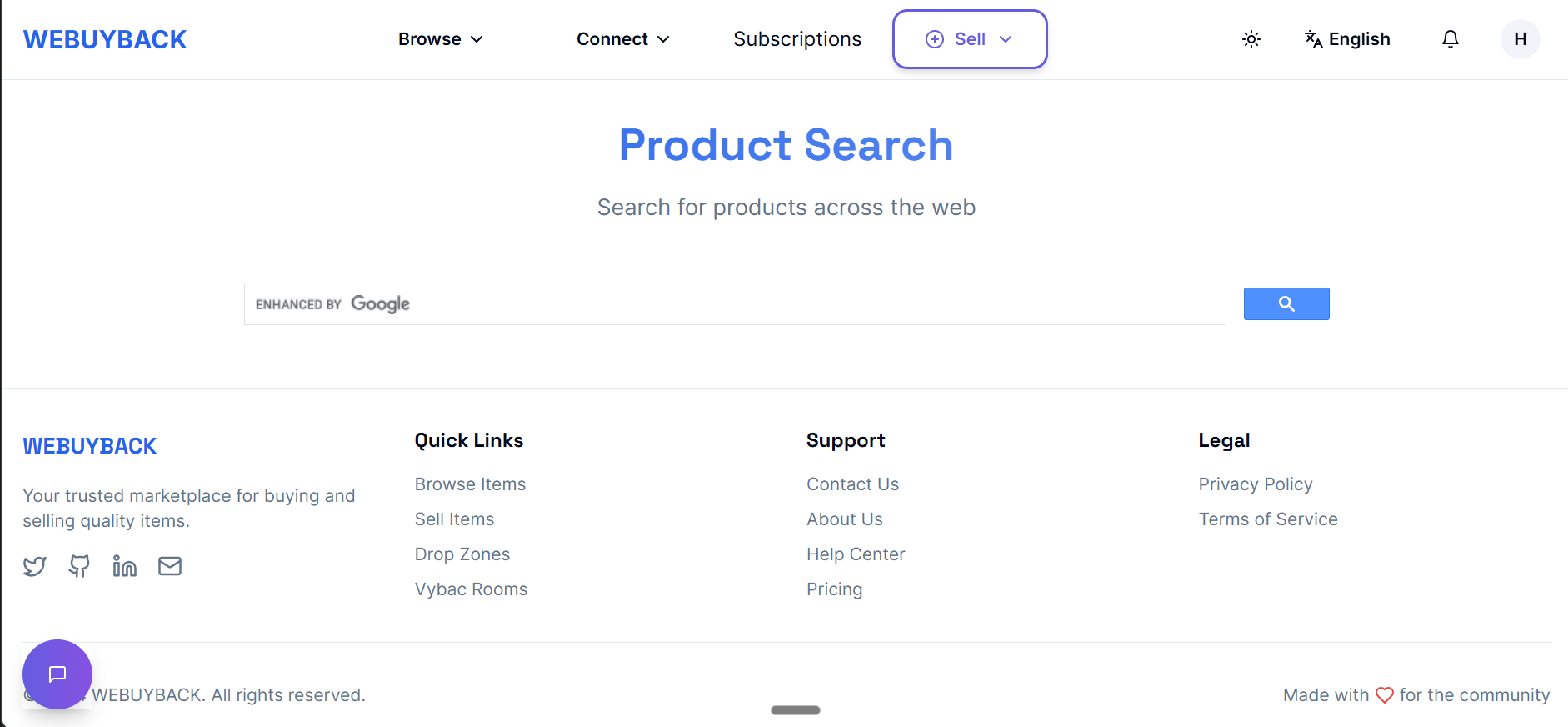Click the Contact Us link

pos(852,484)
